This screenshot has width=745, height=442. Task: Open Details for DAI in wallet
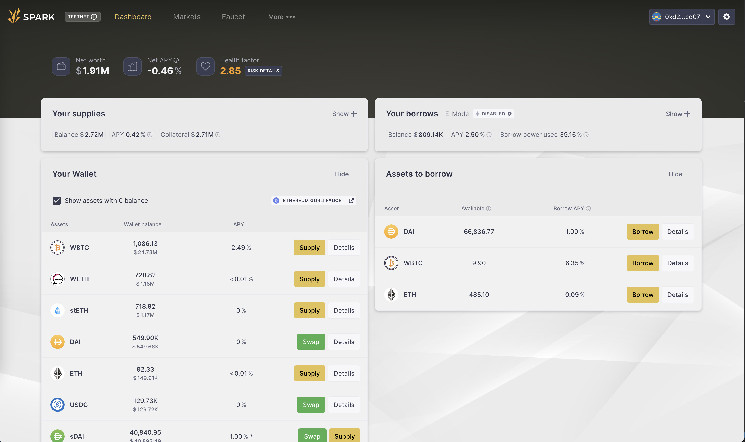(x=344, y=342)
